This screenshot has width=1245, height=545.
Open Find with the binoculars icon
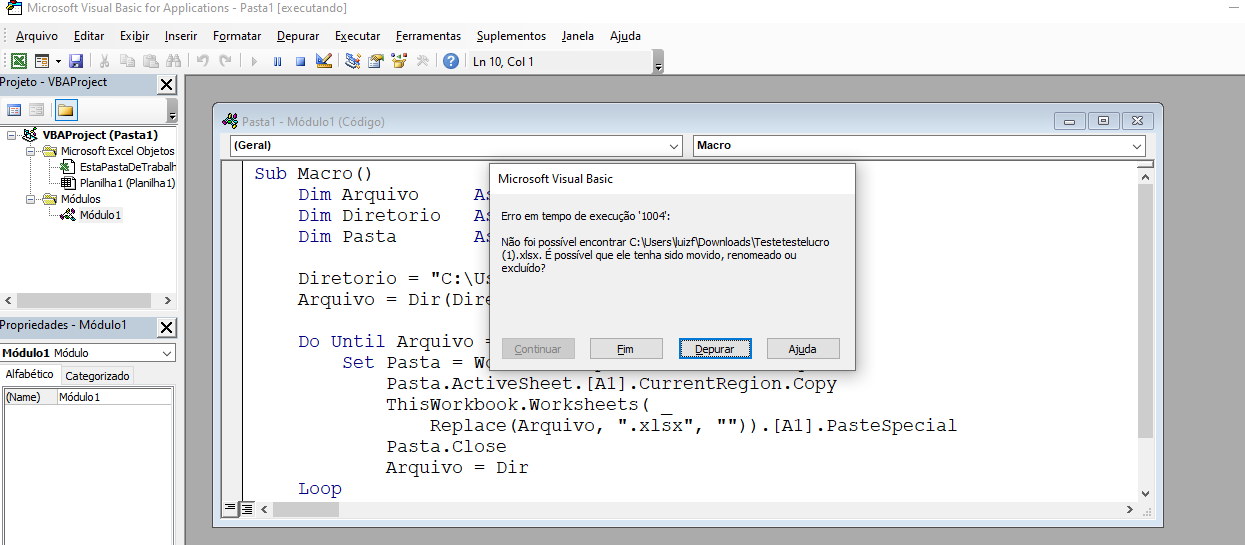tap(173, 61)
